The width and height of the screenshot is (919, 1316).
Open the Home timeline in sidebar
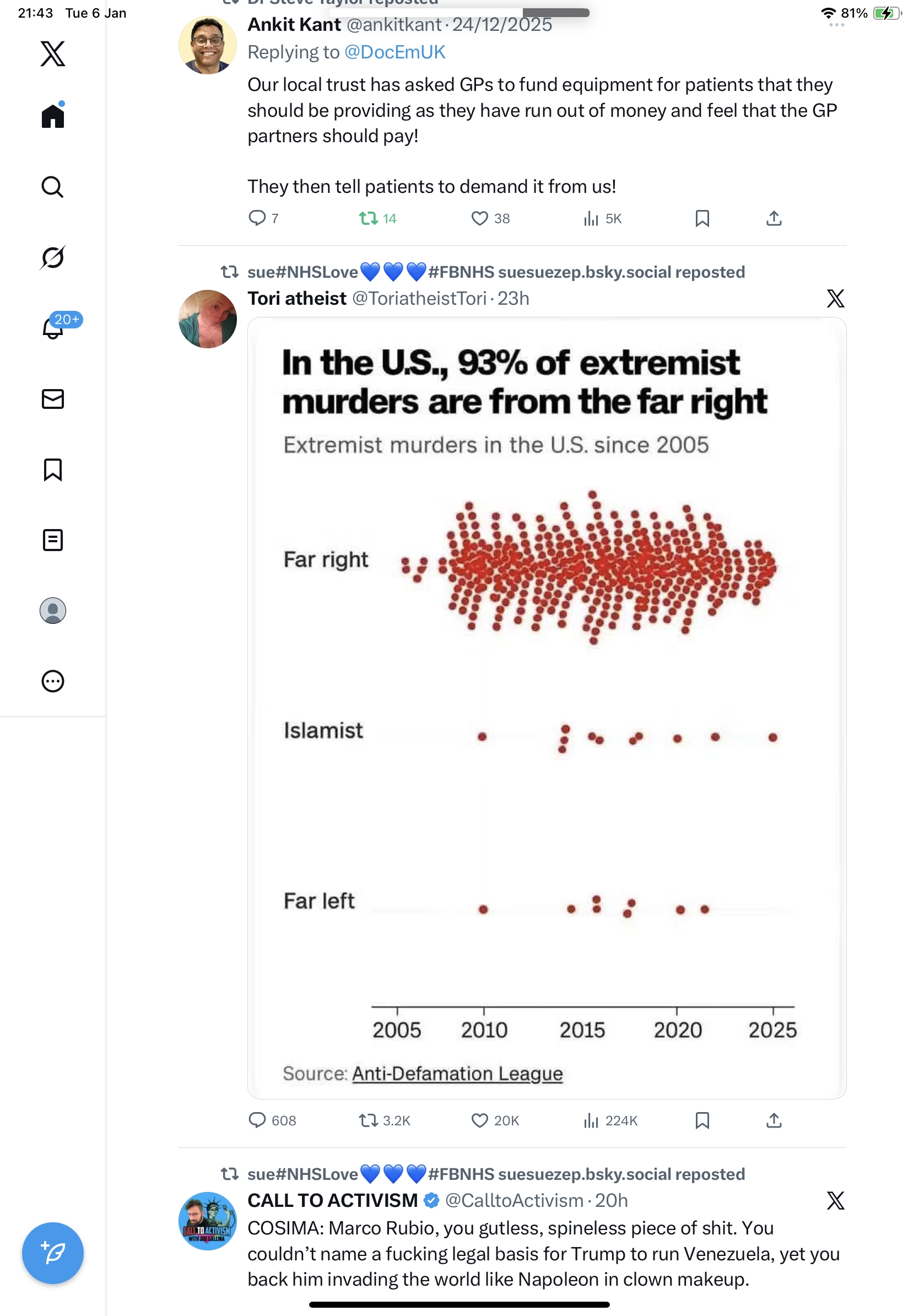point(53,116)
